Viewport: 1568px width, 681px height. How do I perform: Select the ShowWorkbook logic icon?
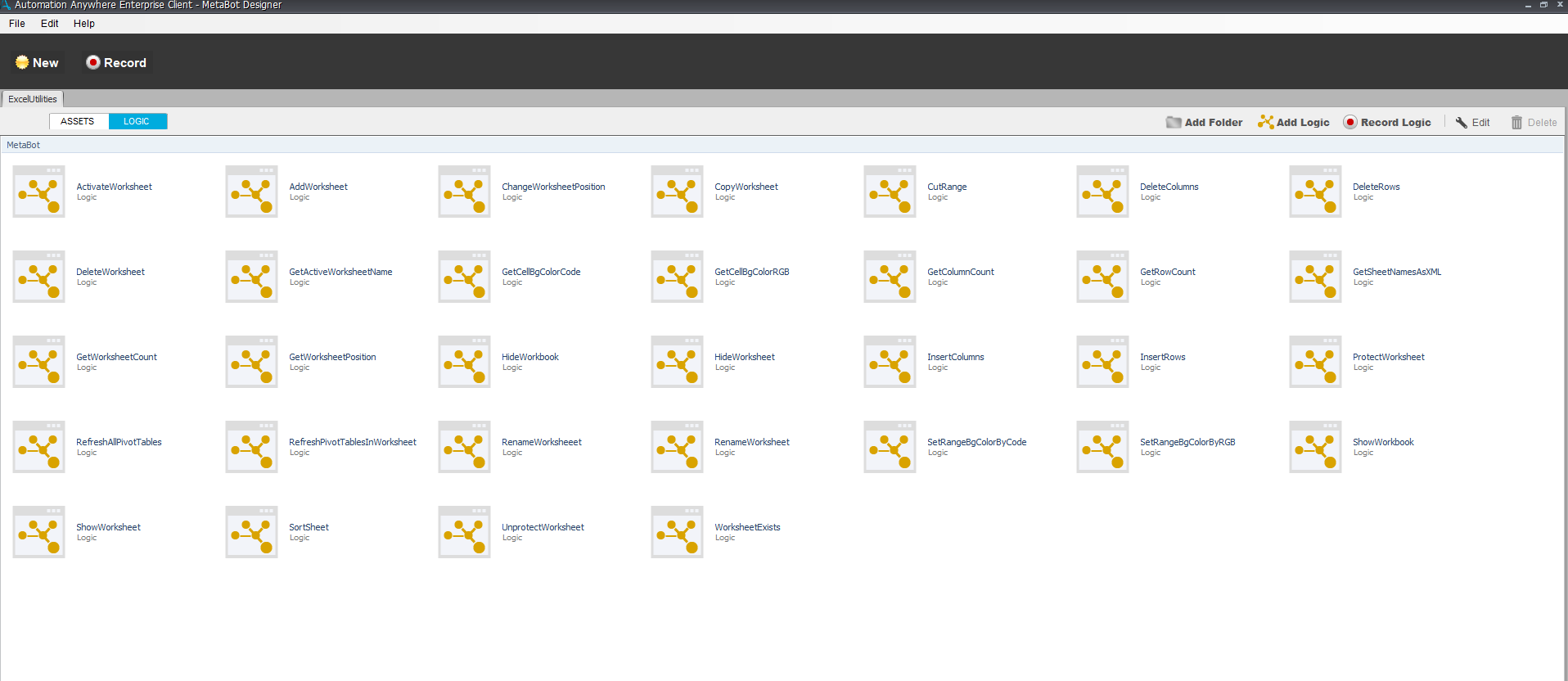click(1316, 447)
